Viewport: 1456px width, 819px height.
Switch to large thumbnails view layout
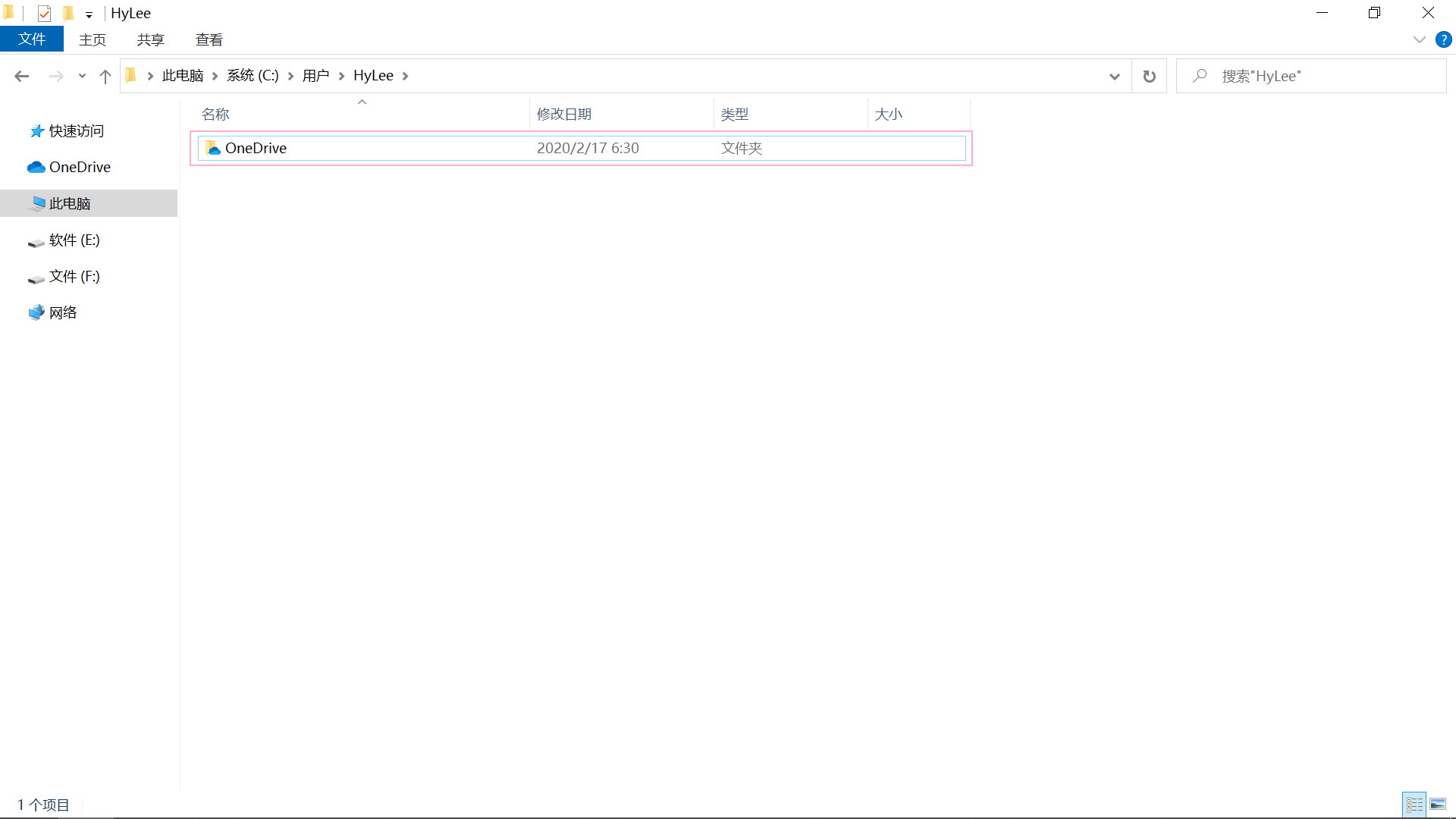pyautogui.click(x=1438, y=804)
